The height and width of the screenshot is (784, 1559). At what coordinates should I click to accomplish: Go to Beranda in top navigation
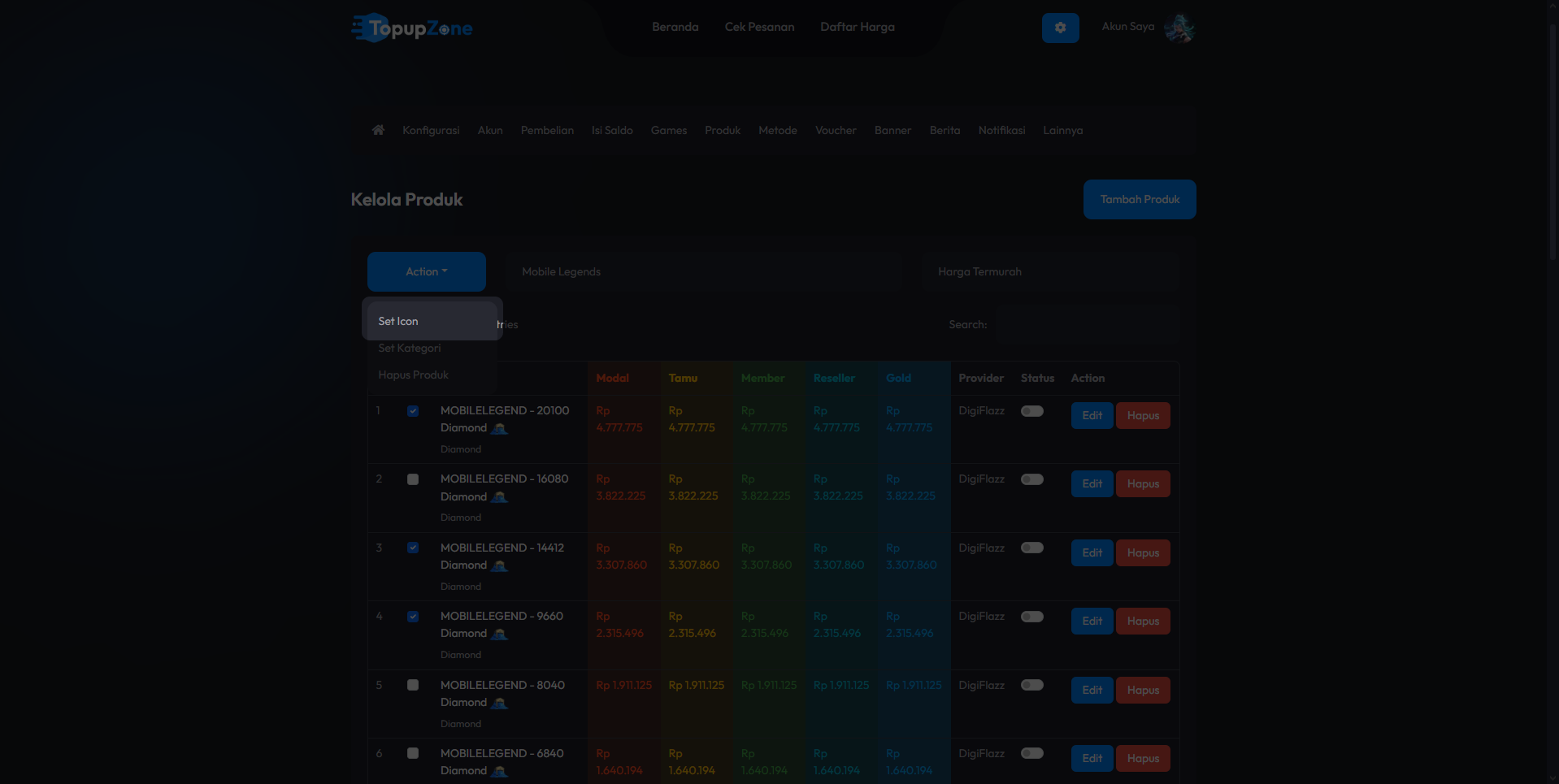click(675, 27)
